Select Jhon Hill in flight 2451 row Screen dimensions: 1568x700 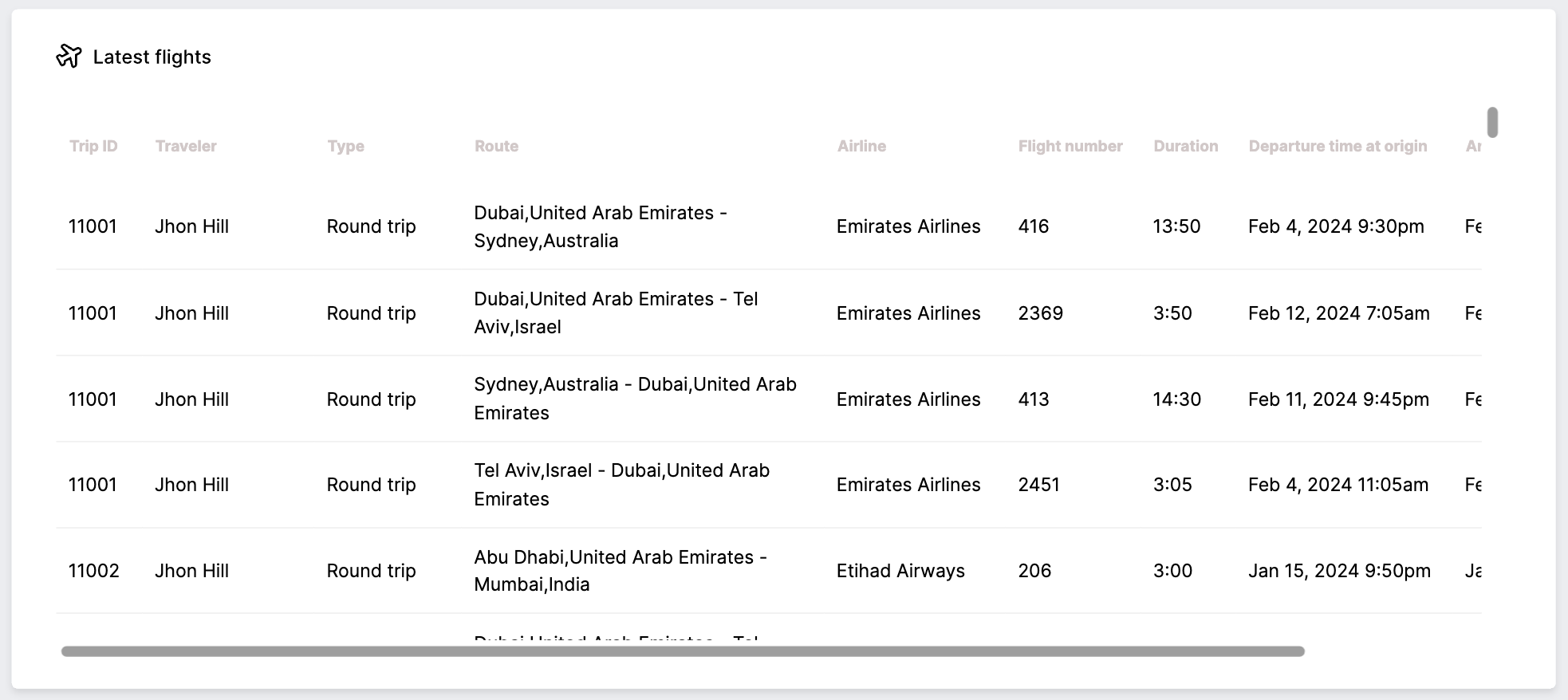click(x=191, y=485)
